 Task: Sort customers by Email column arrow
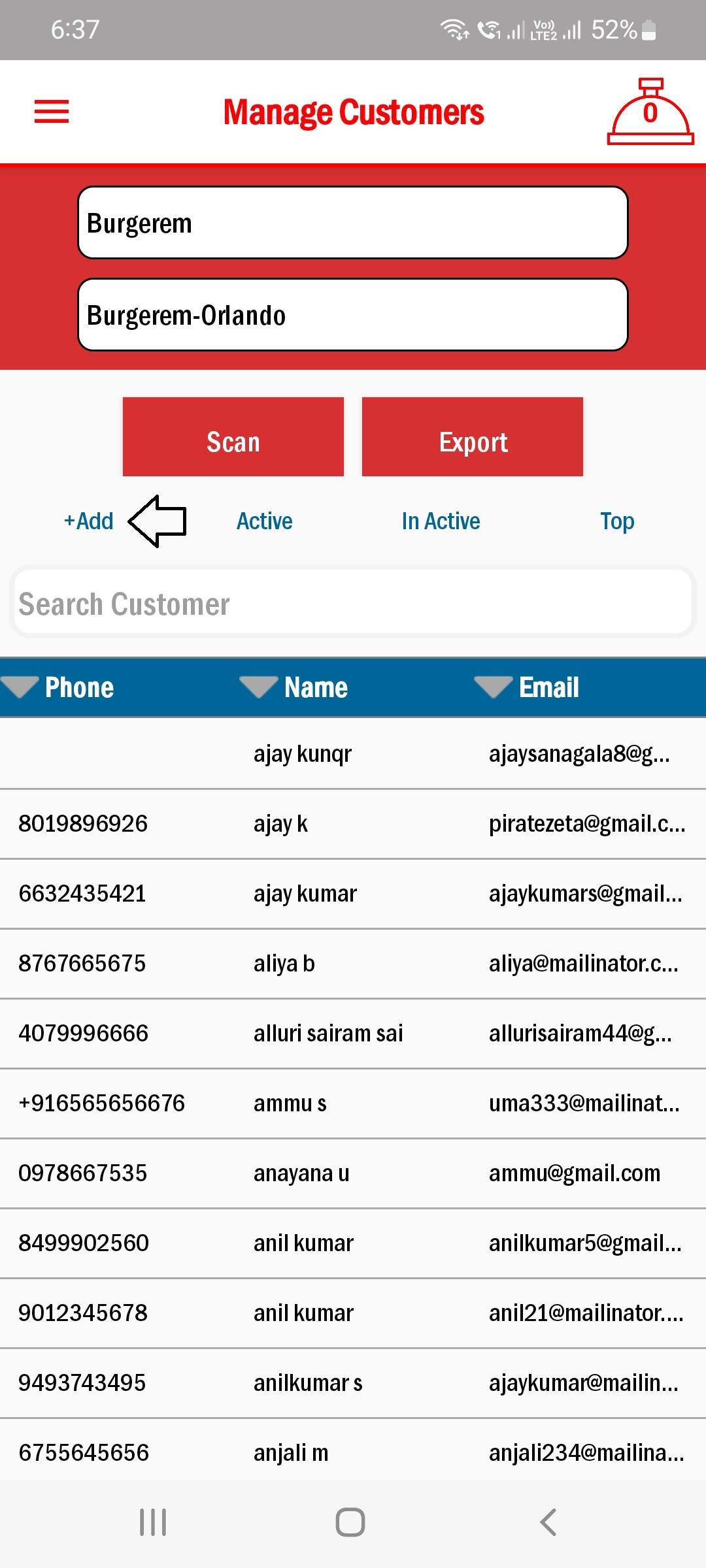pos(493,687)
